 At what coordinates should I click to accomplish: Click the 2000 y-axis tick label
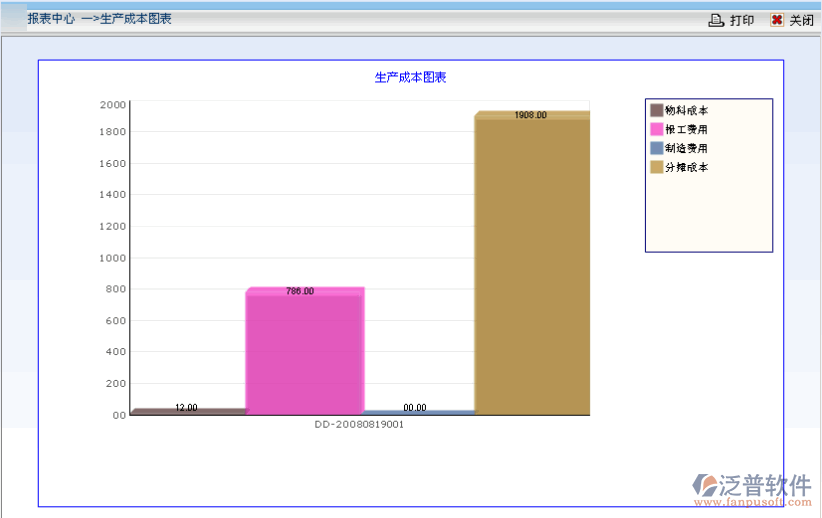(x=113, y=105)
